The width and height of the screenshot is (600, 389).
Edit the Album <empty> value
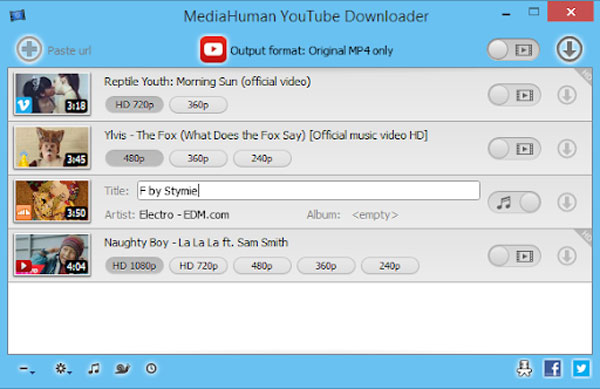pos(375,215)
